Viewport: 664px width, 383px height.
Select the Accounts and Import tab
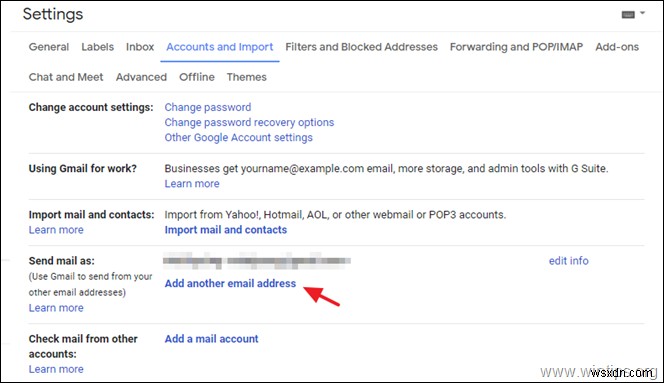pos(219,47)
